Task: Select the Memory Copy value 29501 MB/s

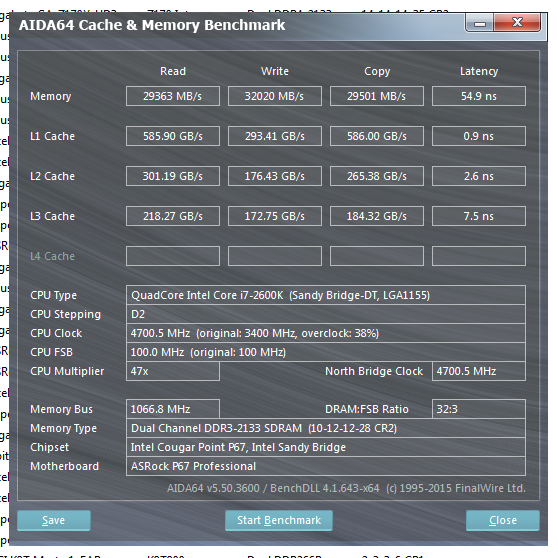Action: (377, 96)
